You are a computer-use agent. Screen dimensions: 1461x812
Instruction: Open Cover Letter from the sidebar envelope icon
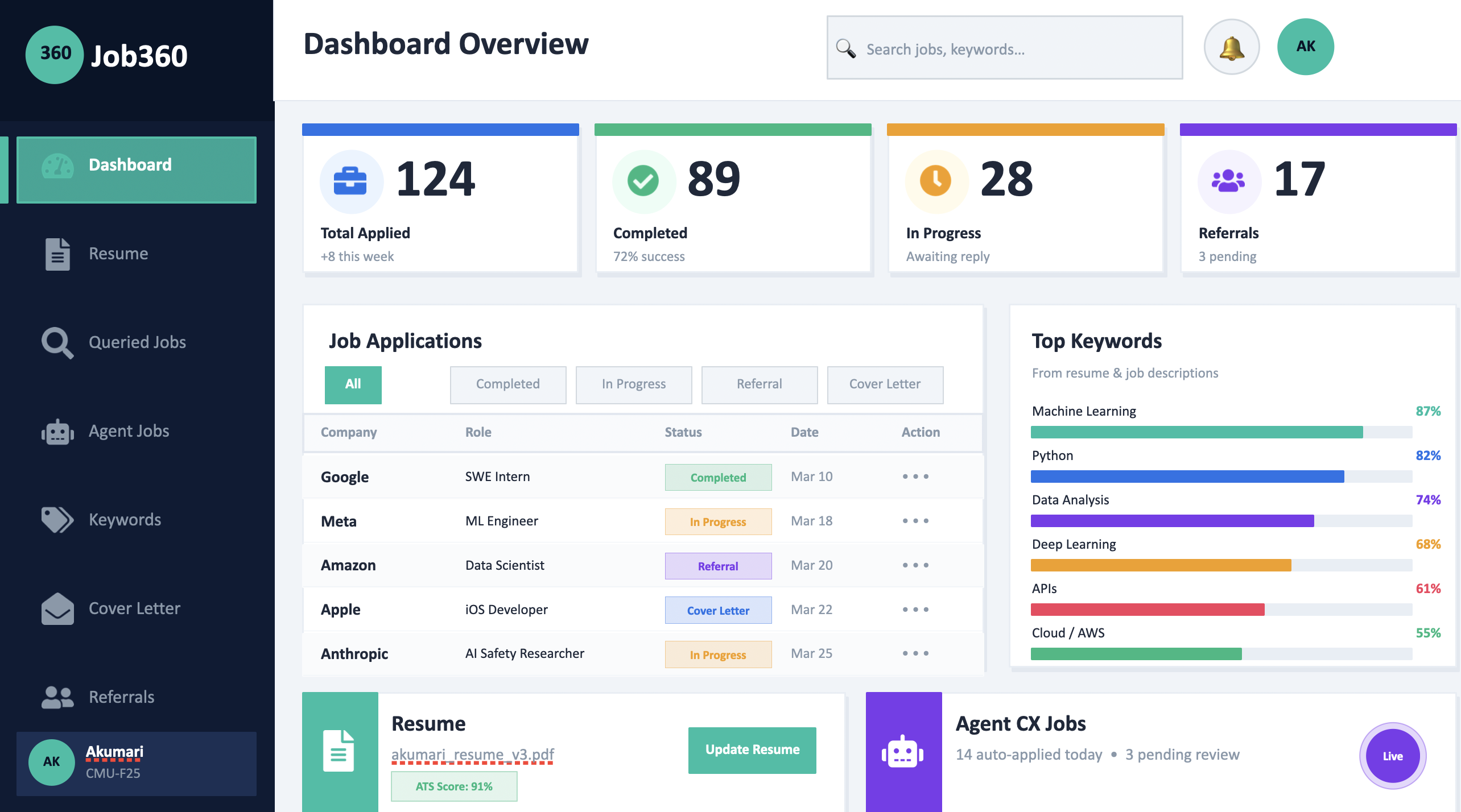pyautogui.click(x=134, y=608)
